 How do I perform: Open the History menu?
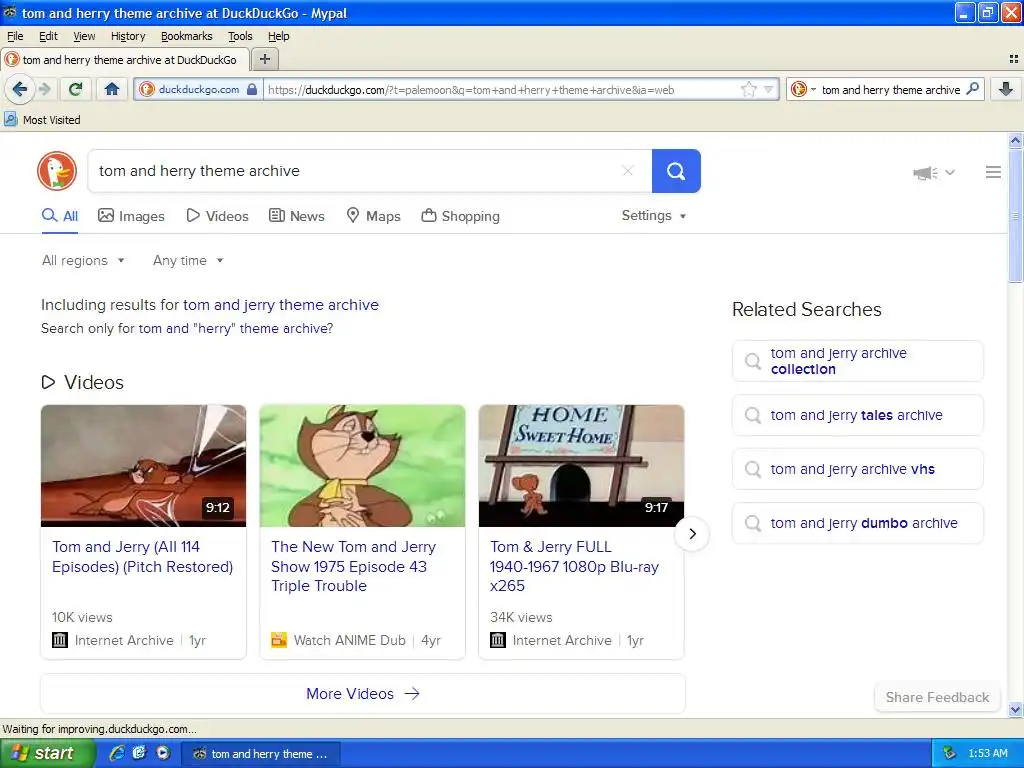[x=128, y=36]
